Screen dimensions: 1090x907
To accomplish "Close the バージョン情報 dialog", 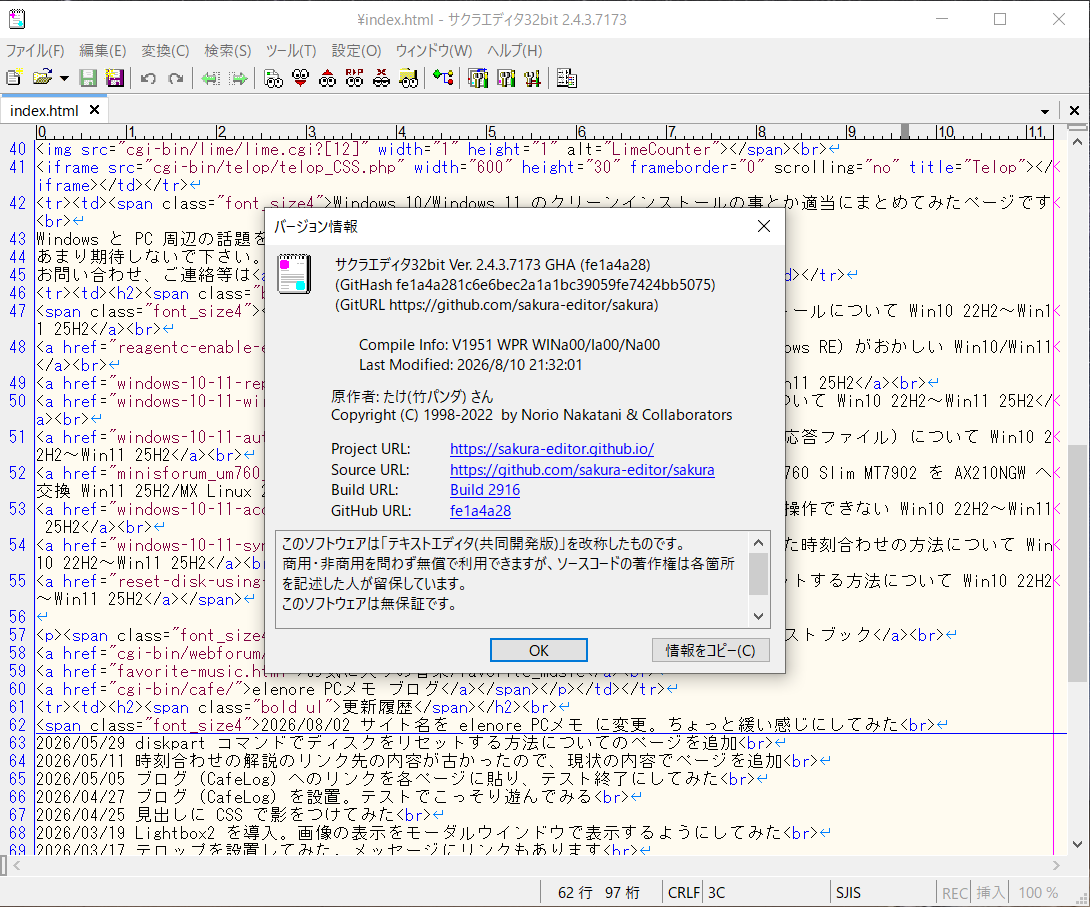I will click(764, 226).
